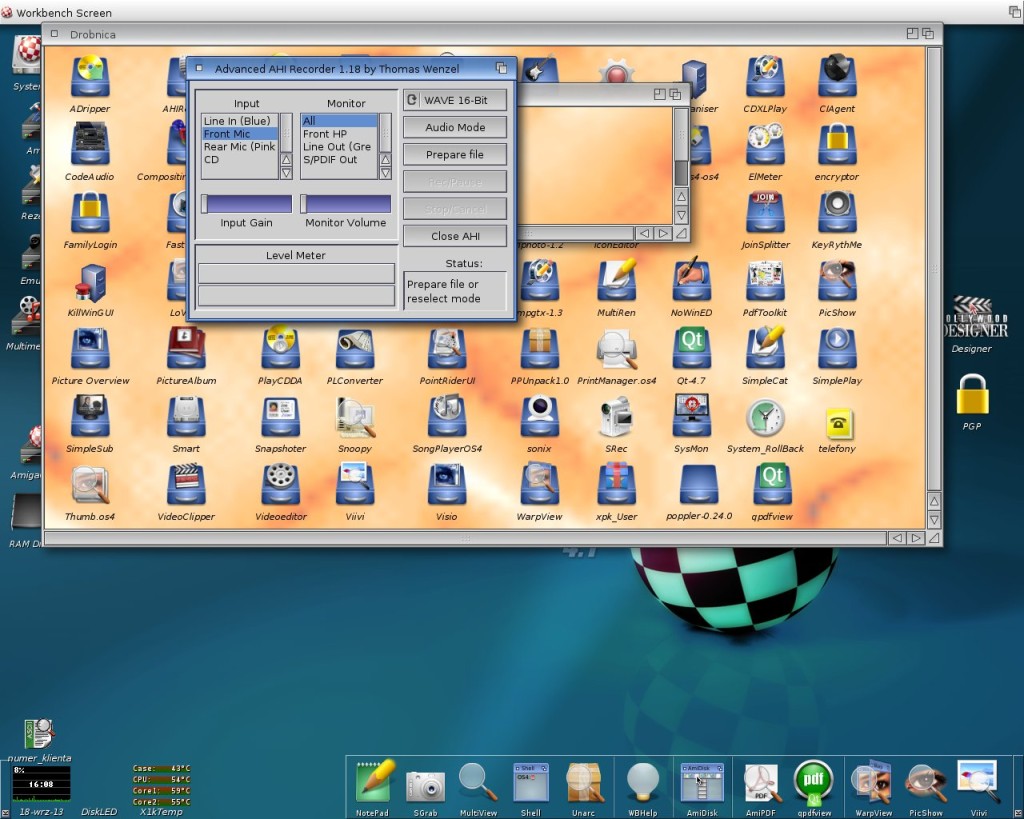Open the ClAgent icon

(x=837, y=77)
